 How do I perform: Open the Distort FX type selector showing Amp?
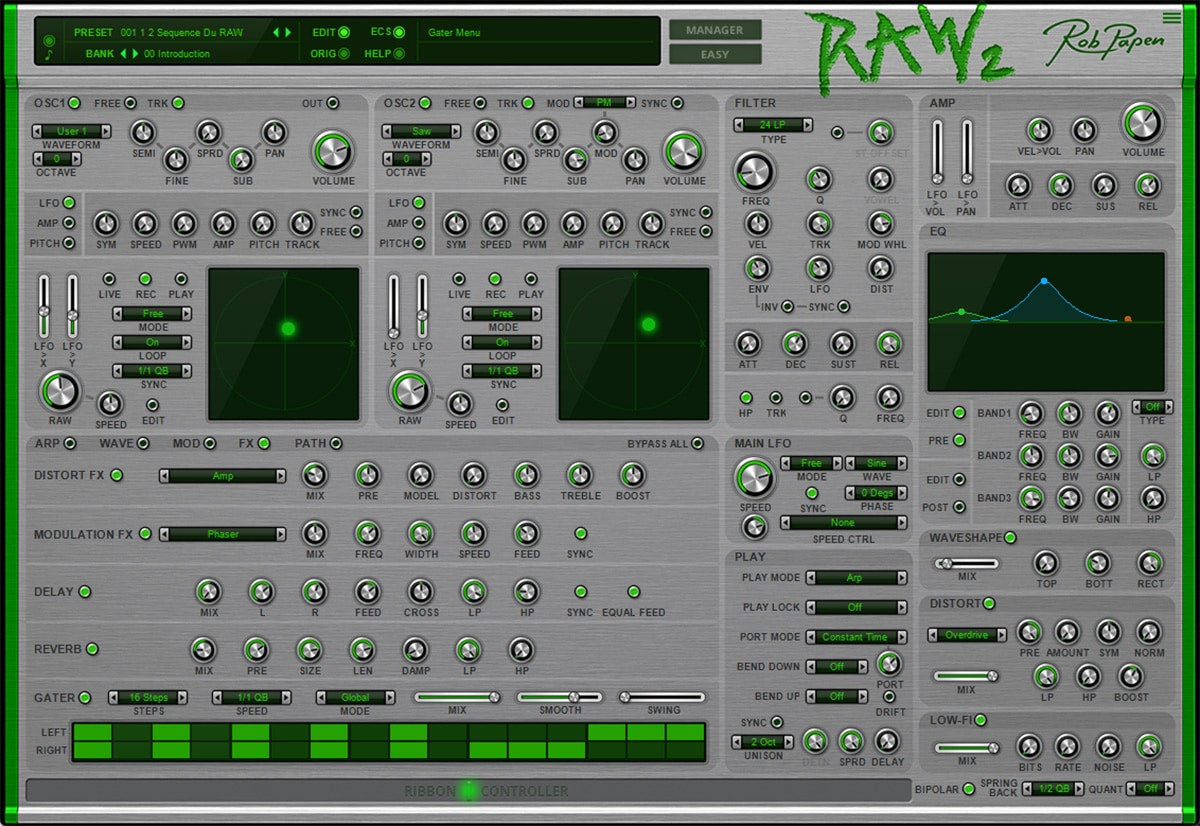[x=223, y=476]
